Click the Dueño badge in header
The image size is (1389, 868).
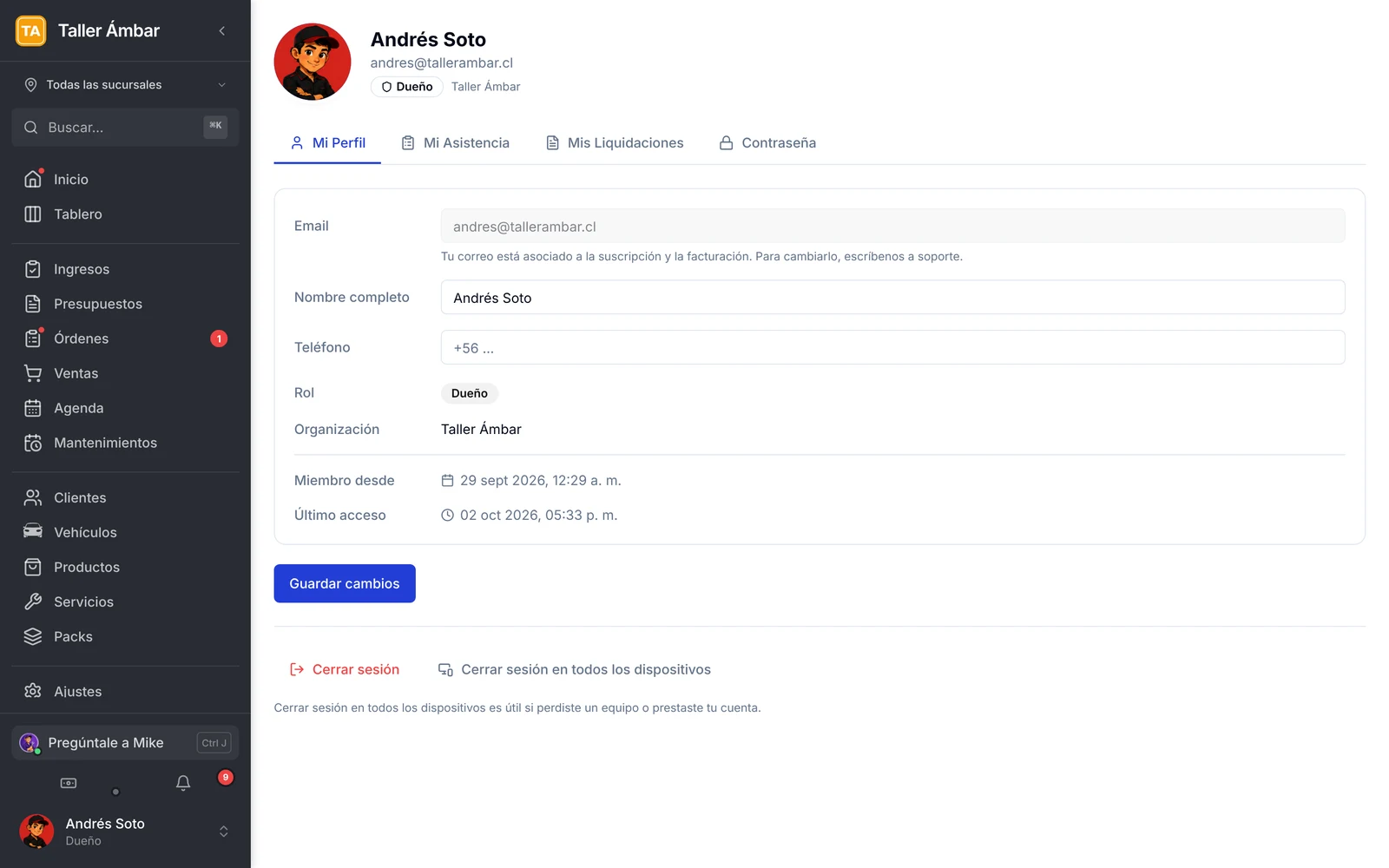point(407,87)
